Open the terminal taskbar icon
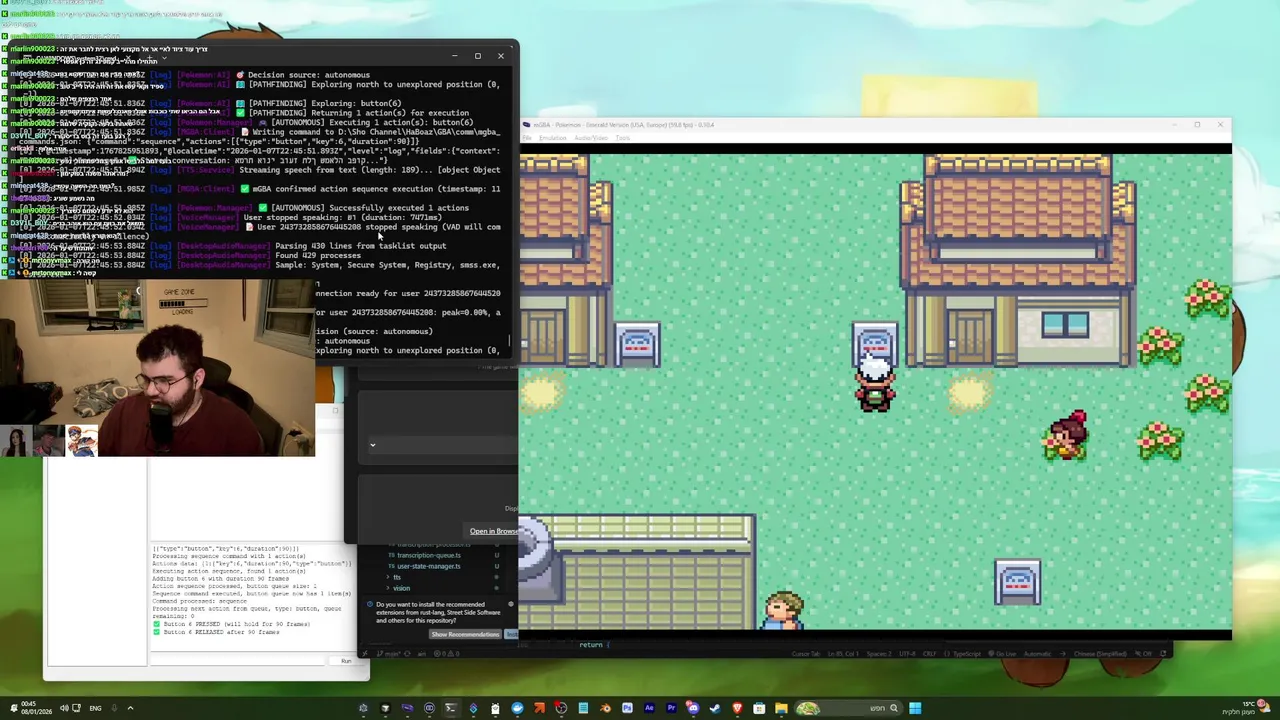1280x720 pixels. [451, 708]
